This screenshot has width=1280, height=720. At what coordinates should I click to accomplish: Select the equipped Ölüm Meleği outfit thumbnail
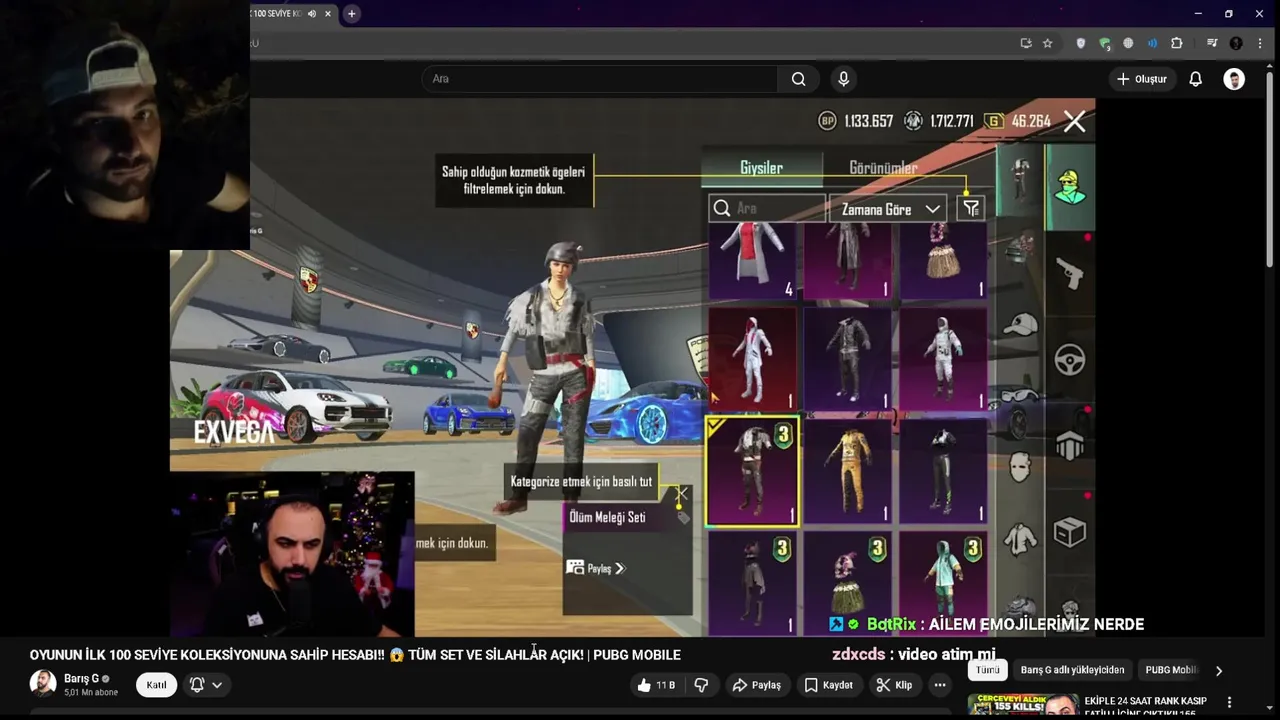pyautogui.click(x=752, y=471)
